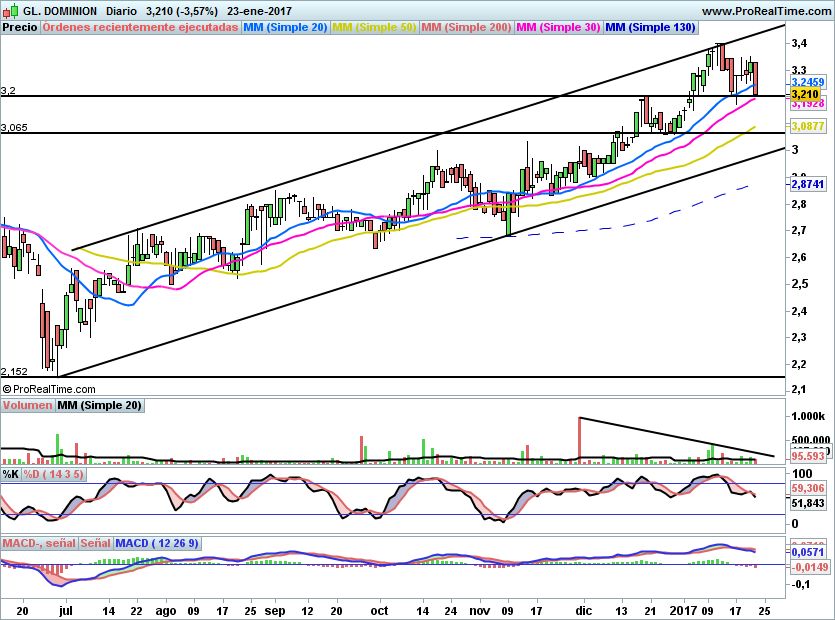Select the blue MM (Simple 20) price label

(x=285, y=27)
